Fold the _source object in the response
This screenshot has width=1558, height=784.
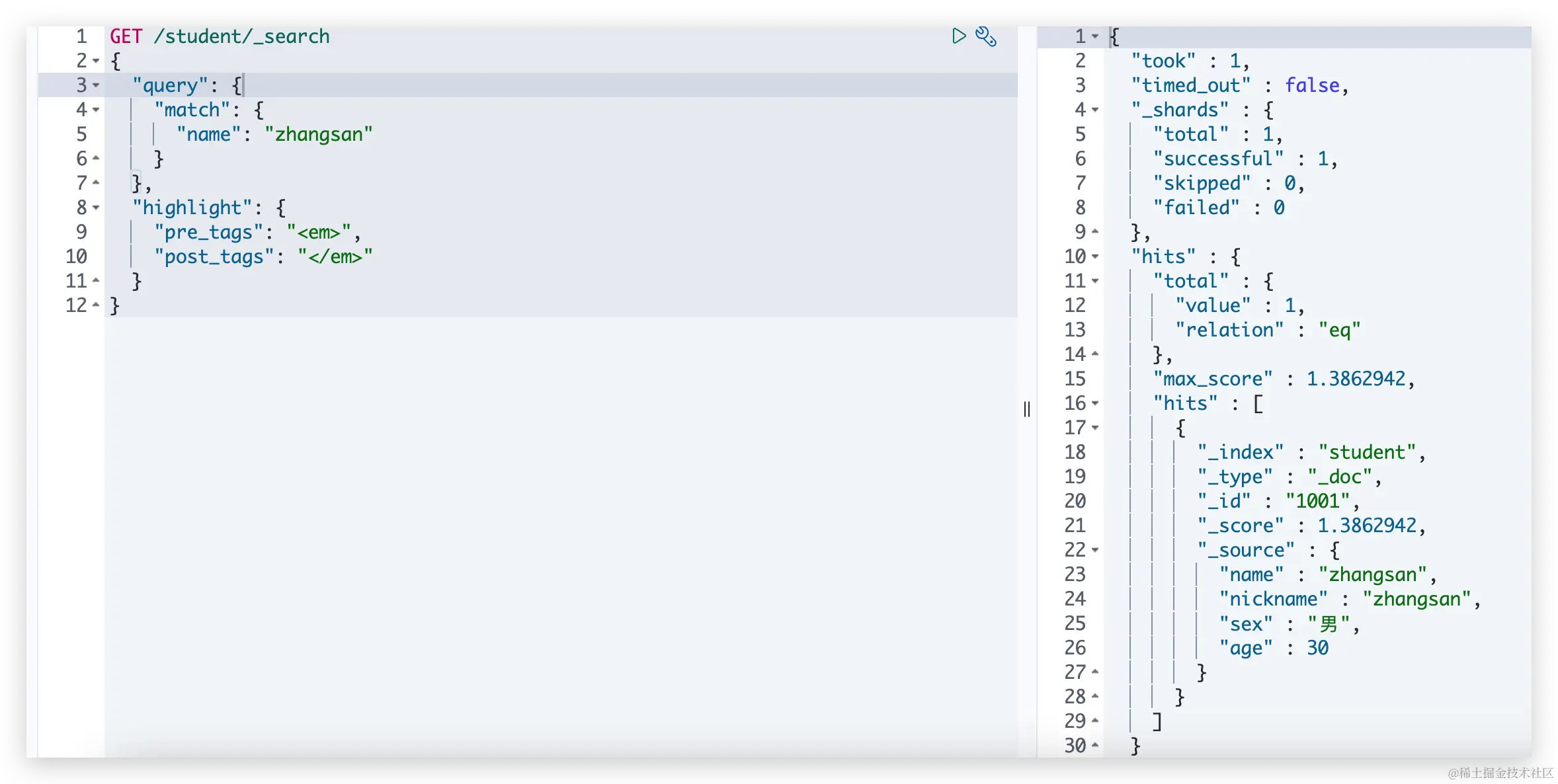tap(1095, 550)
